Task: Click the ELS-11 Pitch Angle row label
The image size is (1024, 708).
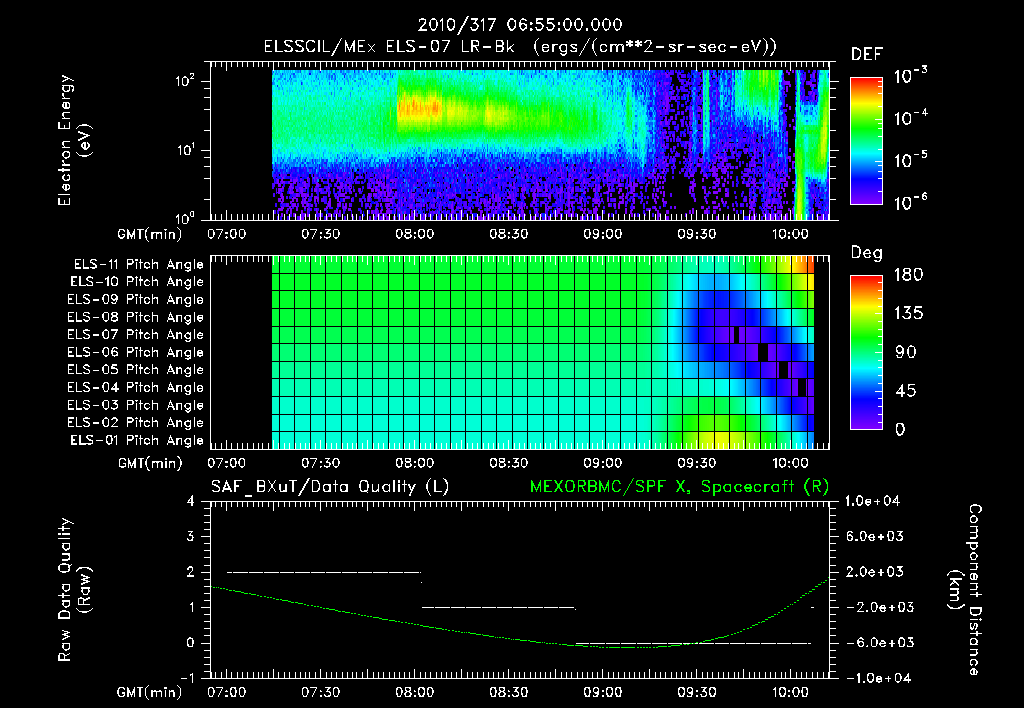Action: 138,265
